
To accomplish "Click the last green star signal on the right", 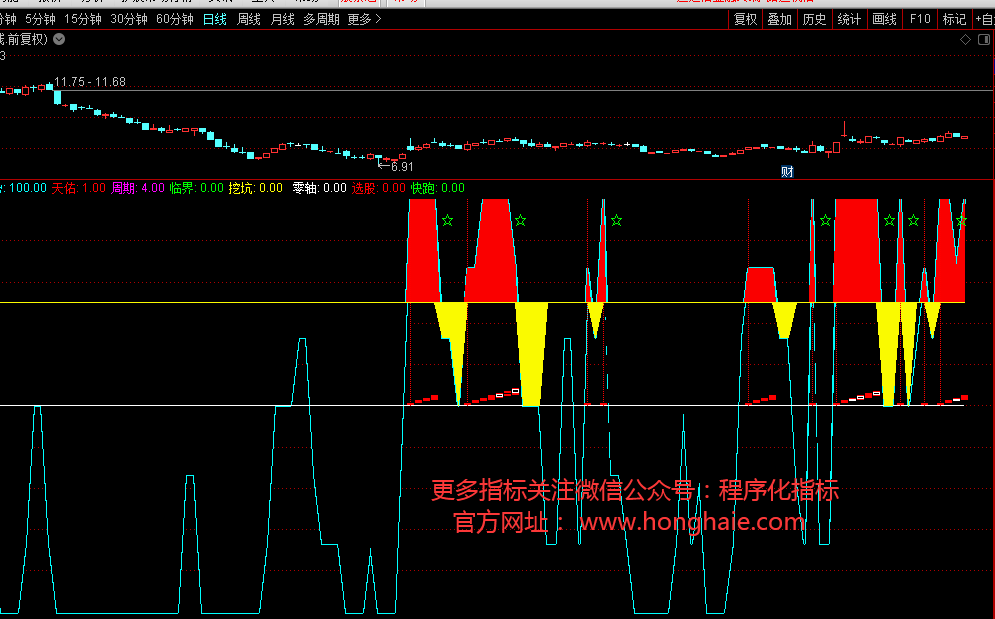I will coord(961,220).
